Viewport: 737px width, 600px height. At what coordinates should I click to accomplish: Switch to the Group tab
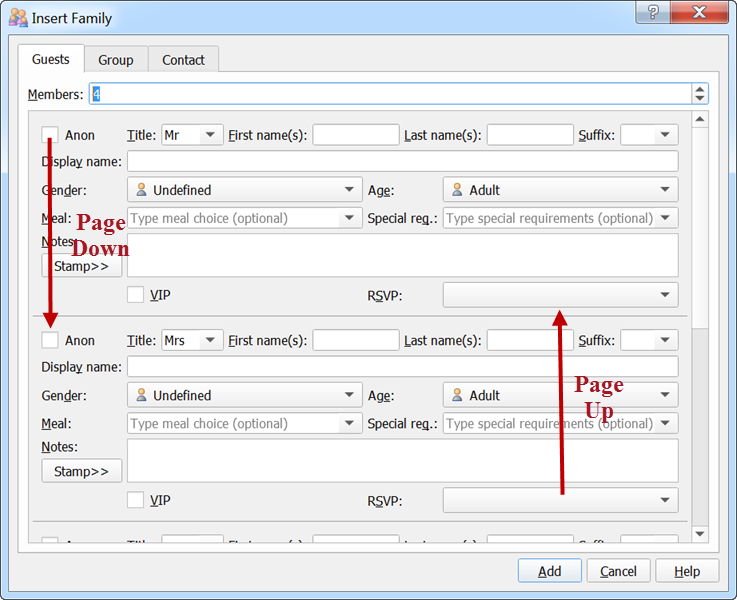(115, 60)
